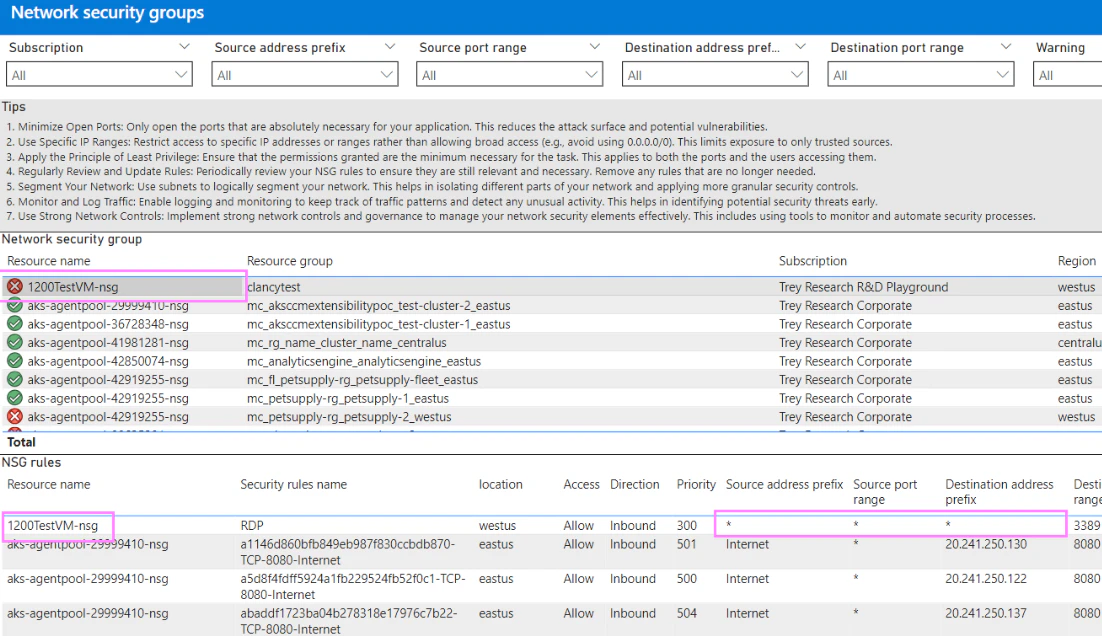Click the green check icon for aks-agentpool-29999410-nsg
The image size is (1102, 636).
pyautogui.click(x=15, y=305)
